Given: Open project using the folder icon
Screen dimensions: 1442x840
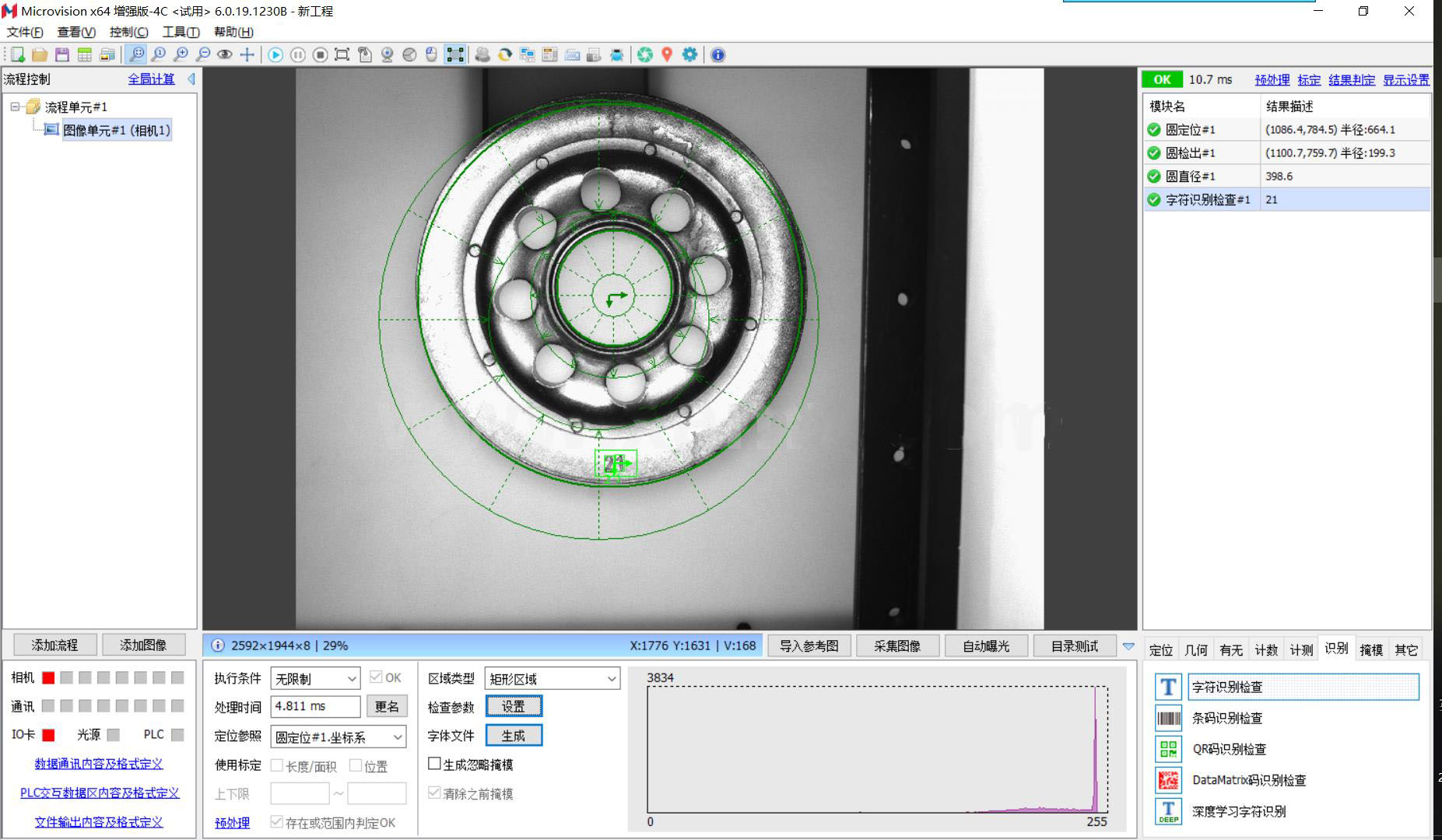Looking at the screenshot, I should point(40,54).
